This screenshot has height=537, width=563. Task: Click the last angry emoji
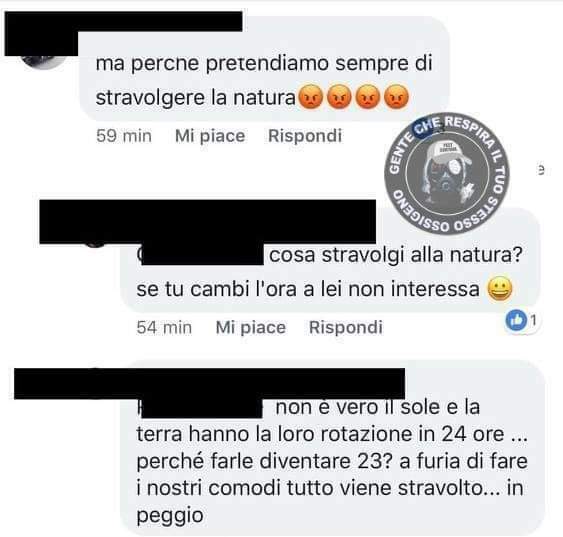click(396, 97)
